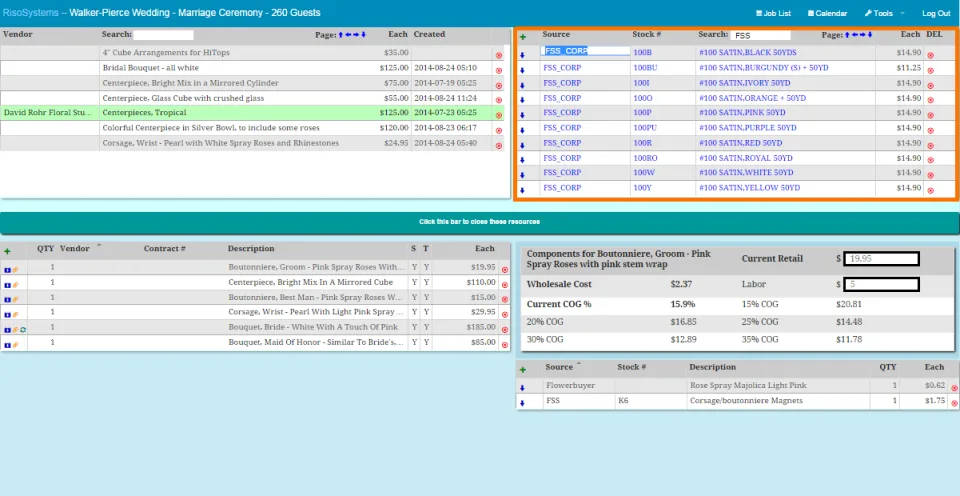Image resolution: width=960 pixels, height=496 pixels.
Task: Open the link icon for Corsage, Wrist contract item
Action: (x=16, y=315)
